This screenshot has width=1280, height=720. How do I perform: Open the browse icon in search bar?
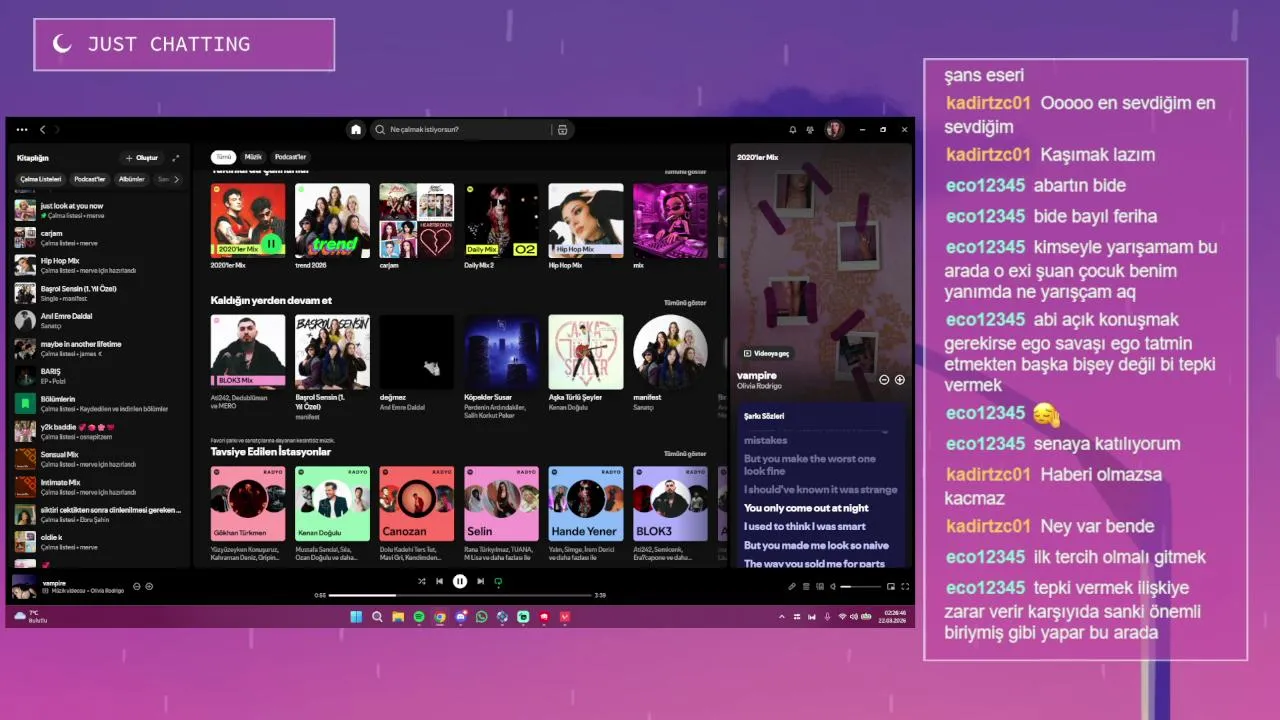[x=562, y=130]
